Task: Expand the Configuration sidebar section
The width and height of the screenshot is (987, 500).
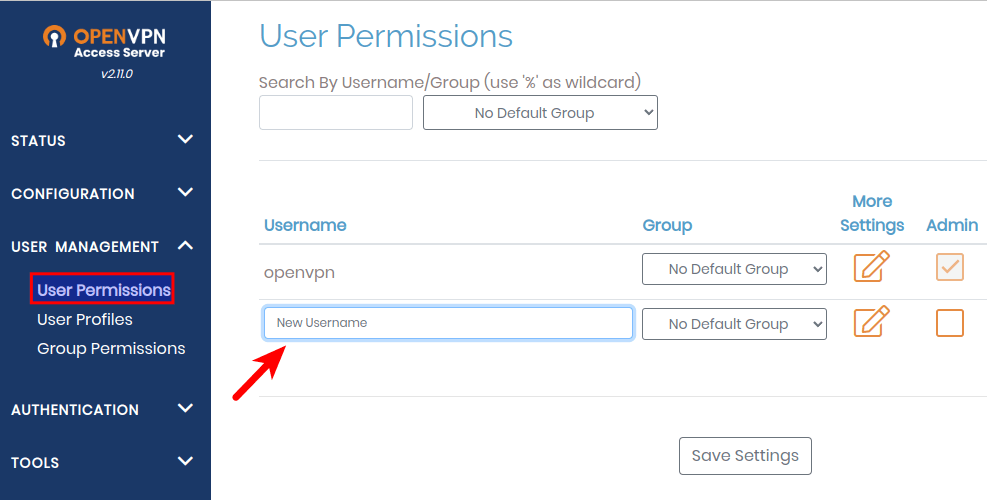Action: (x=185, y=193)
